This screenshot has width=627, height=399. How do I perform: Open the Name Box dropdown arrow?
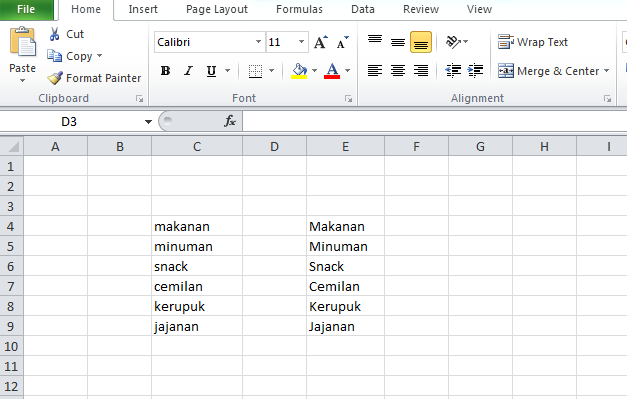pos(148,122)
